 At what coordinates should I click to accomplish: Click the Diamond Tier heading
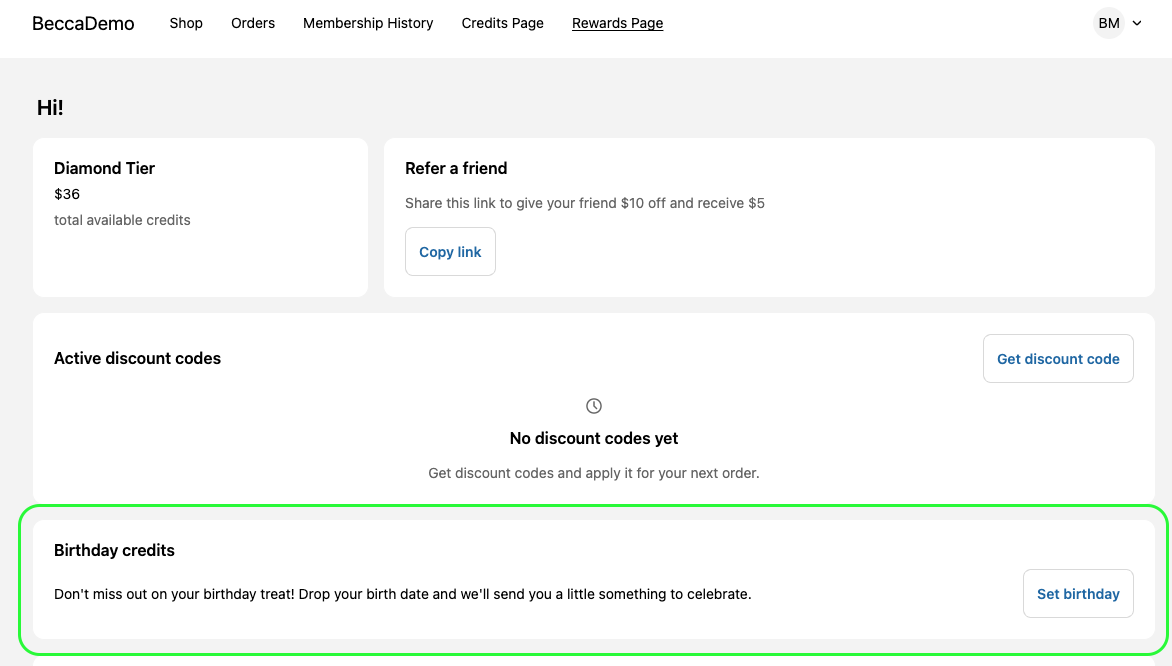point(104,168)
